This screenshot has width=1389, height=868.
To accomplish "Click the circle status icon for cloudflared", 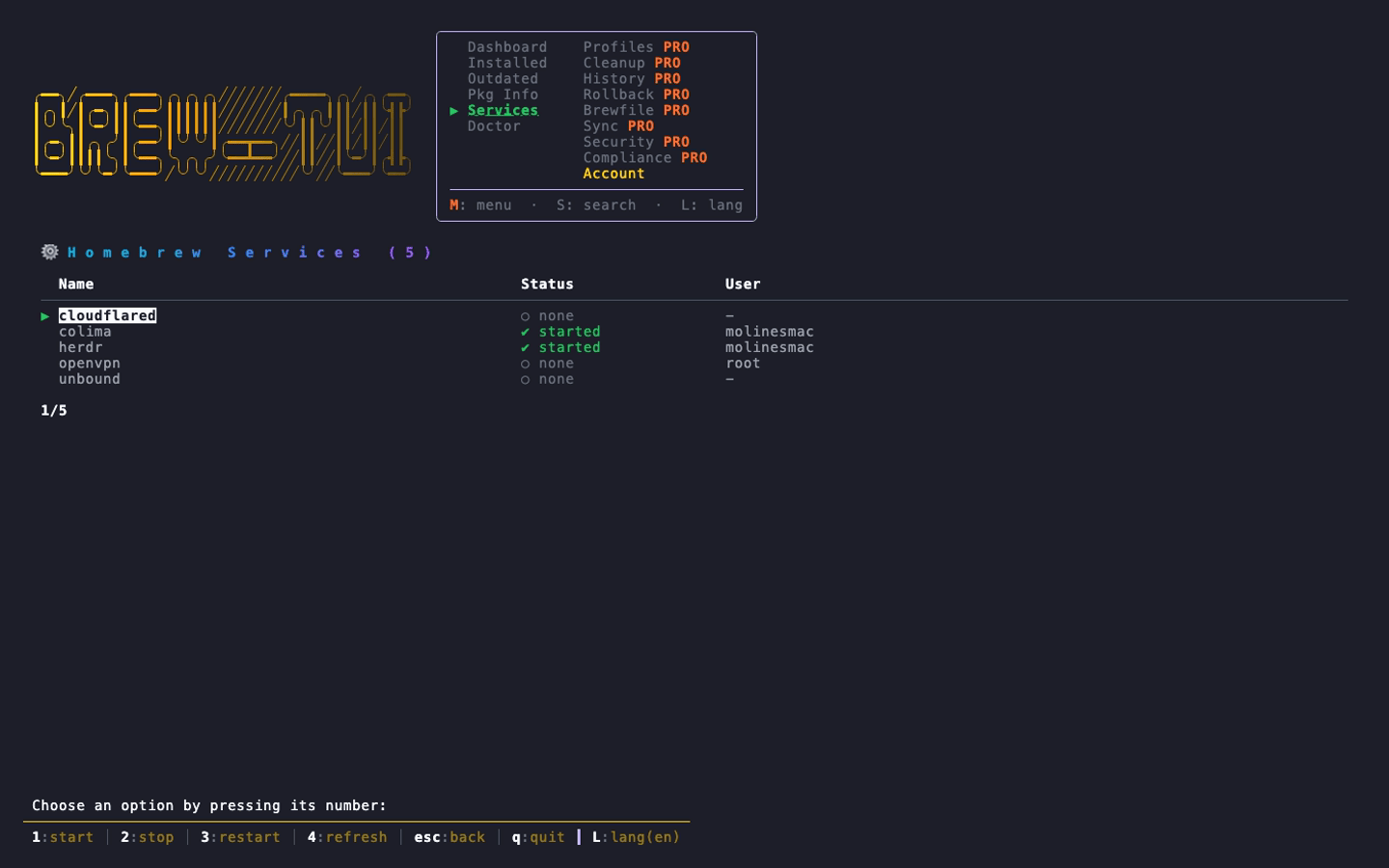I will point(526,316).
